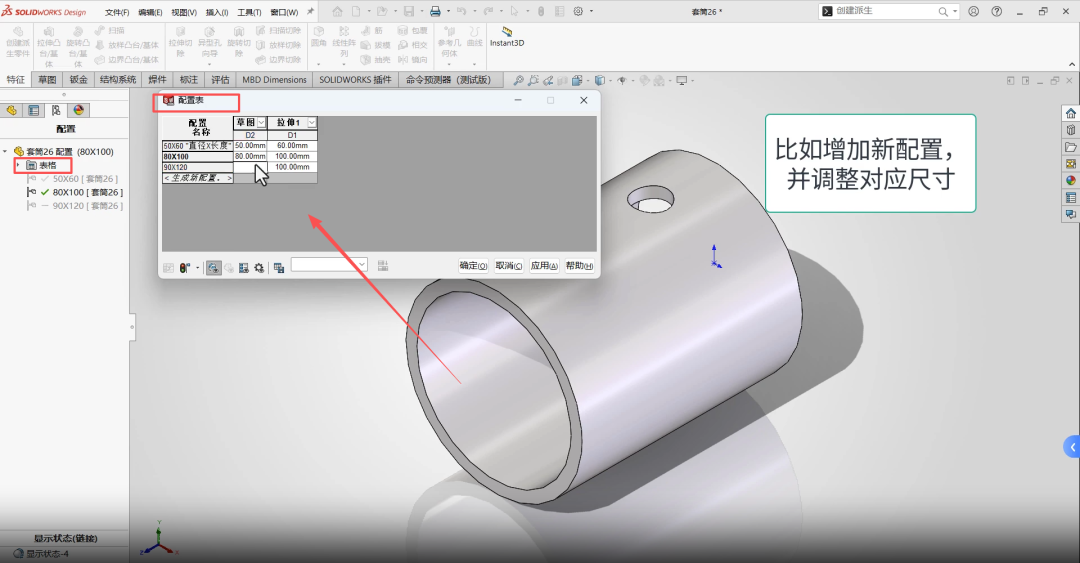Click the gear settings icon in 配置表 dialog
The width and height of the screenshot is (1080, 563).
pos(259,267)
